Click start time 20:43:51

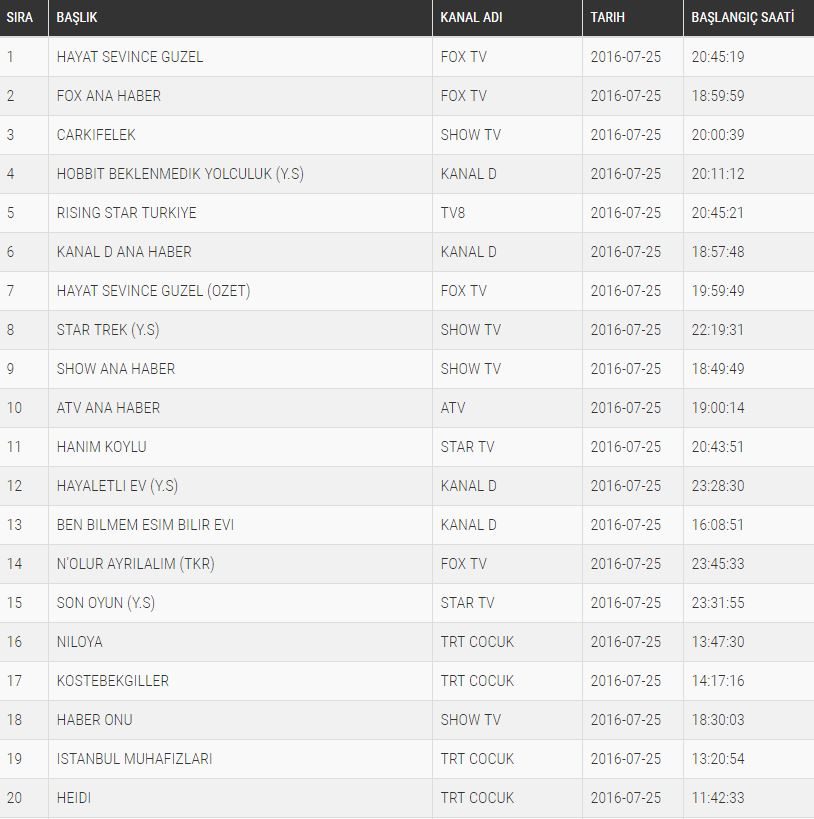717,447
